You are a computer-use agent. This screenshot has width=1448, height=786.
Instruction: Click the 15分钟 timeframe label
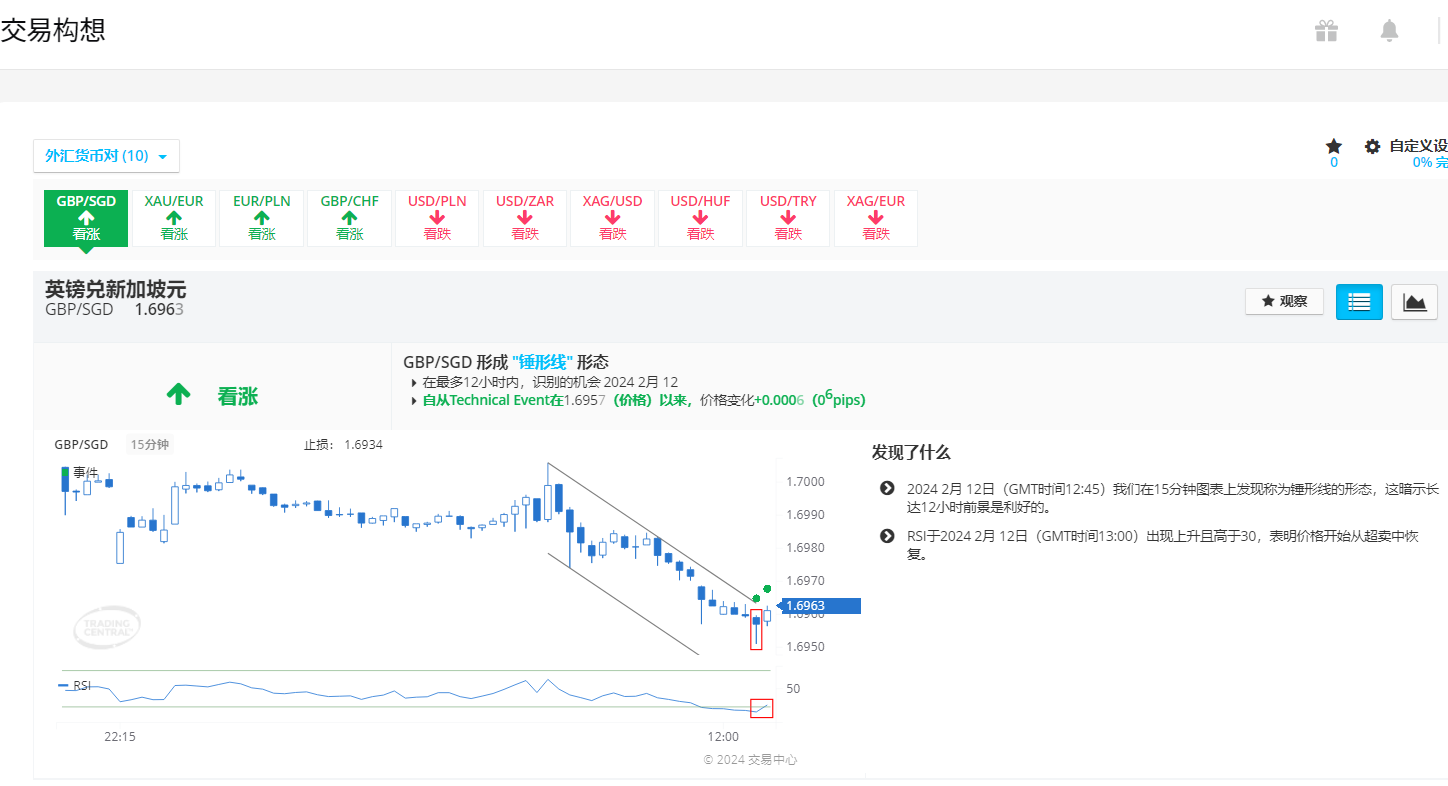(149, 445)
